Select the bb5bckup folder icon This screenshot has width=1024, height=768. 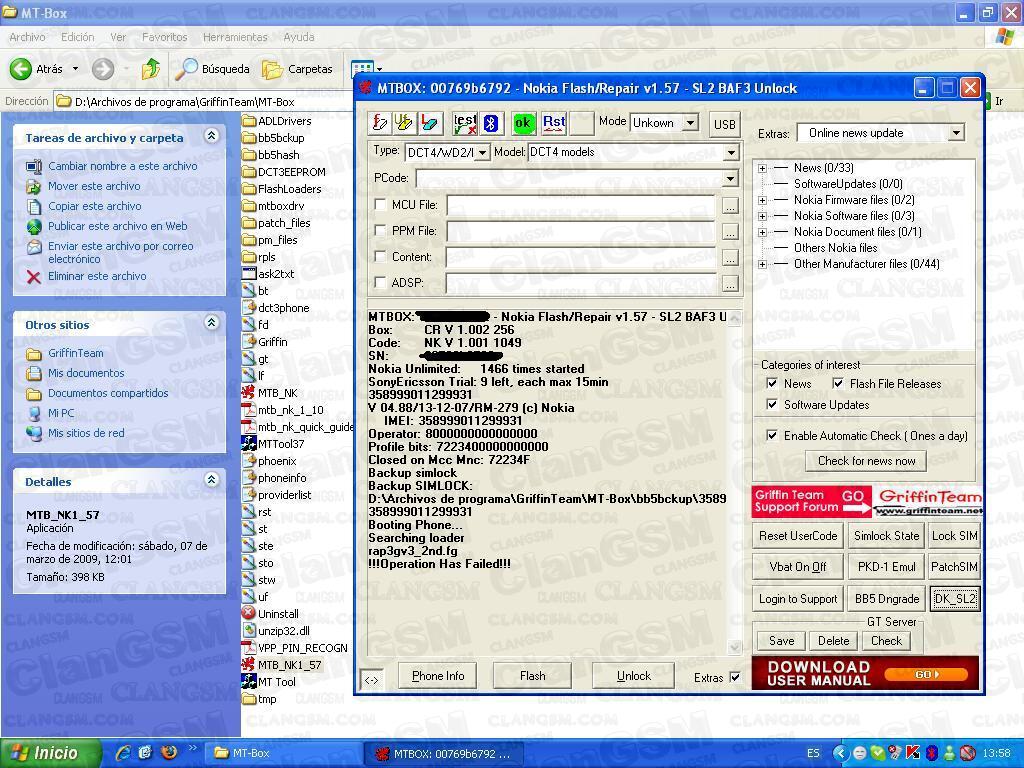pos(248,138)
